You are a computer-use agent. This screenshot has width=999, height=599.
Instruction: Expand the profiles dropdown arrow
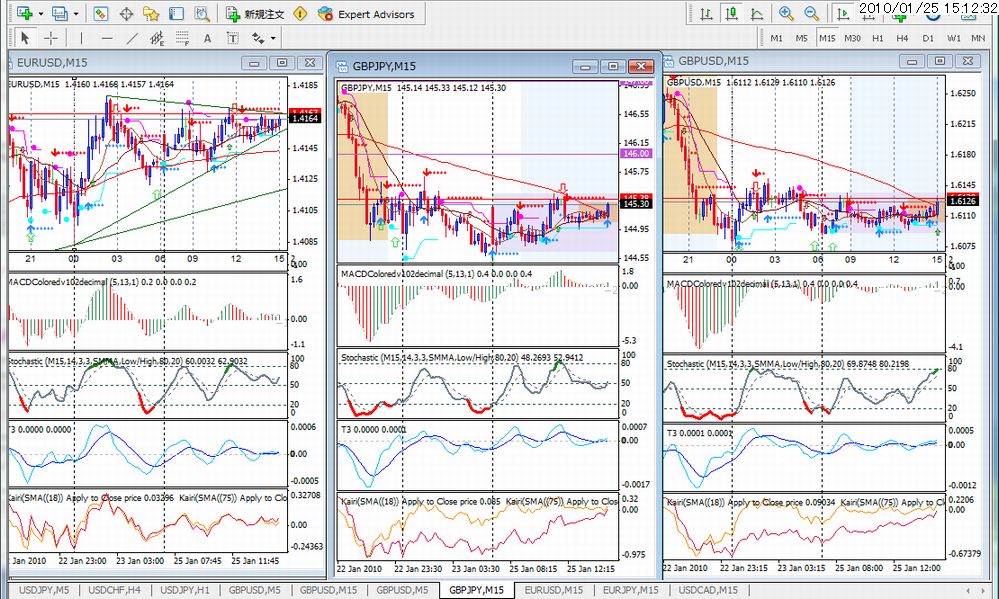[76, 13]
